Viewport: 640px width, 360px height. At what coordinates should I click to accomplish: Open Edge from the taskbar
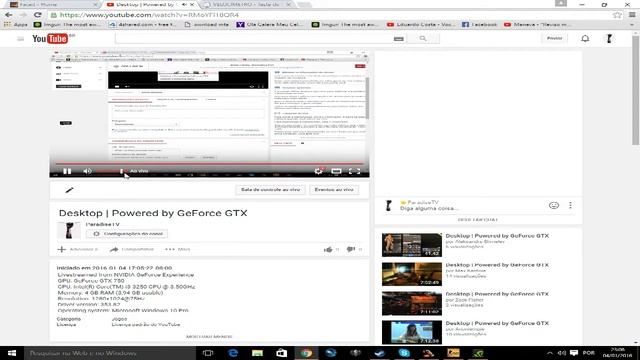click(x=233, y=353)
